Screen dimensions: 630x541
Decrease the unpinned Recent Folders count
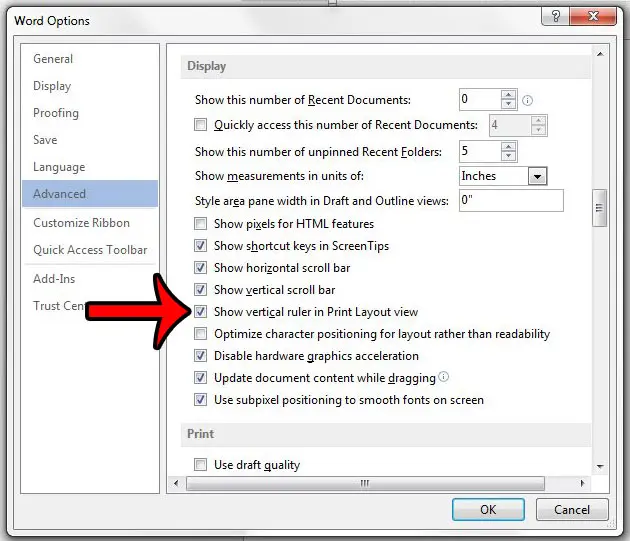point(508,156)
